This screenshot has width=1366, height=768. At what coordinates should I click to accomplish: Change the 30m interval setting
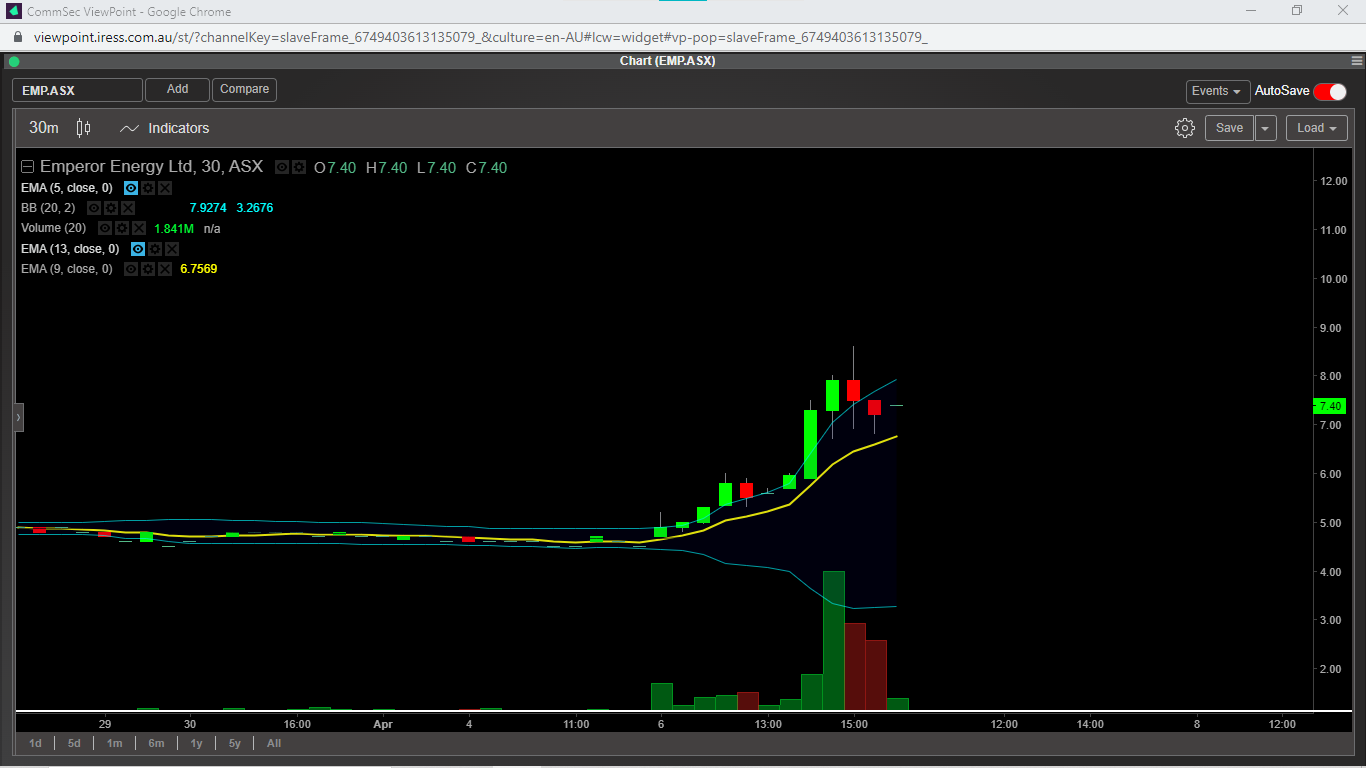[x=44, y=128]
